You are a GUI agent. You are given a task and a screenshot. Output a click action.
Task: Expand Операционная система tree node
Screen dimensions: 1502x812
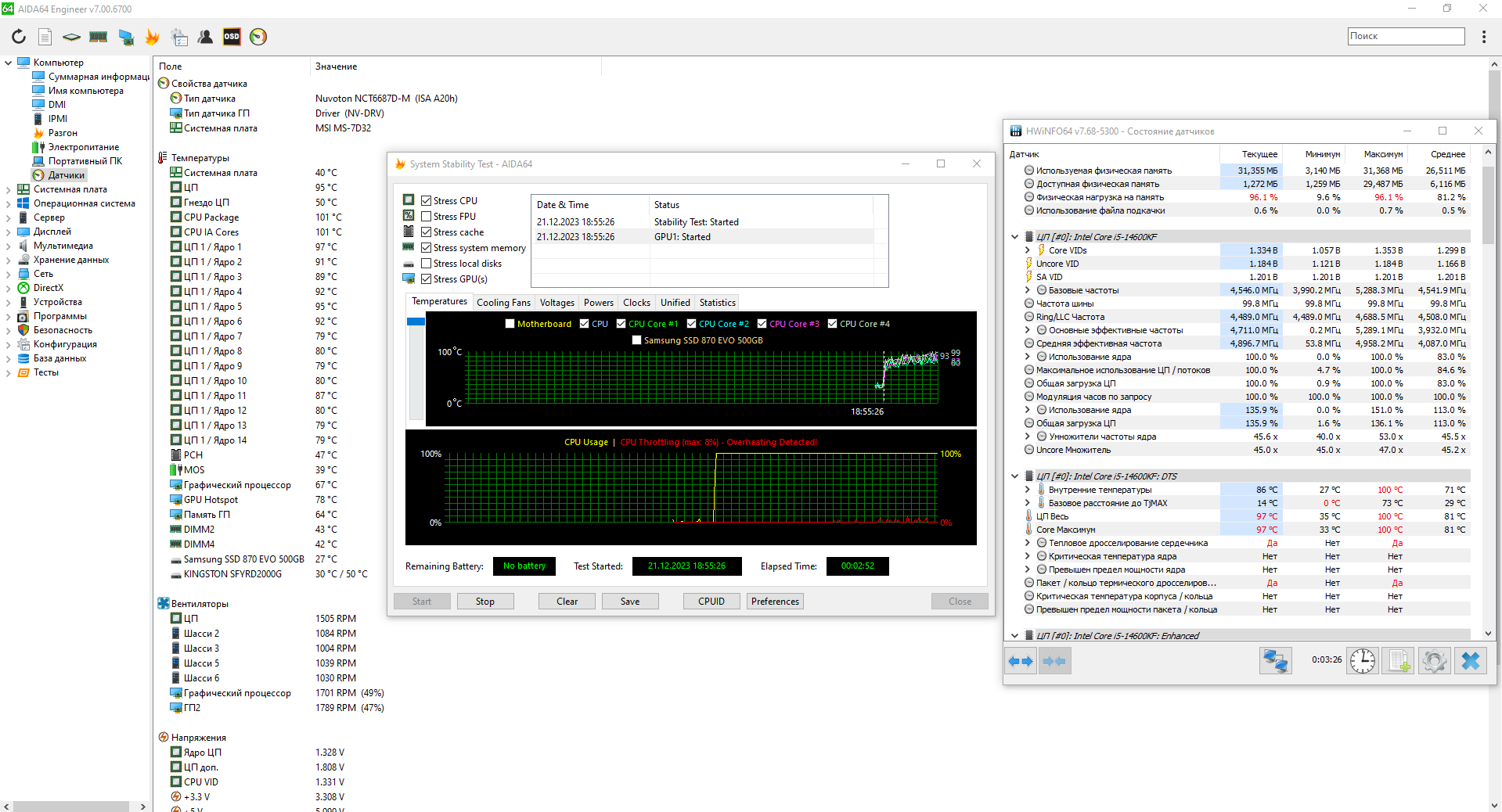pyautogui.click(x=9, y=203)
